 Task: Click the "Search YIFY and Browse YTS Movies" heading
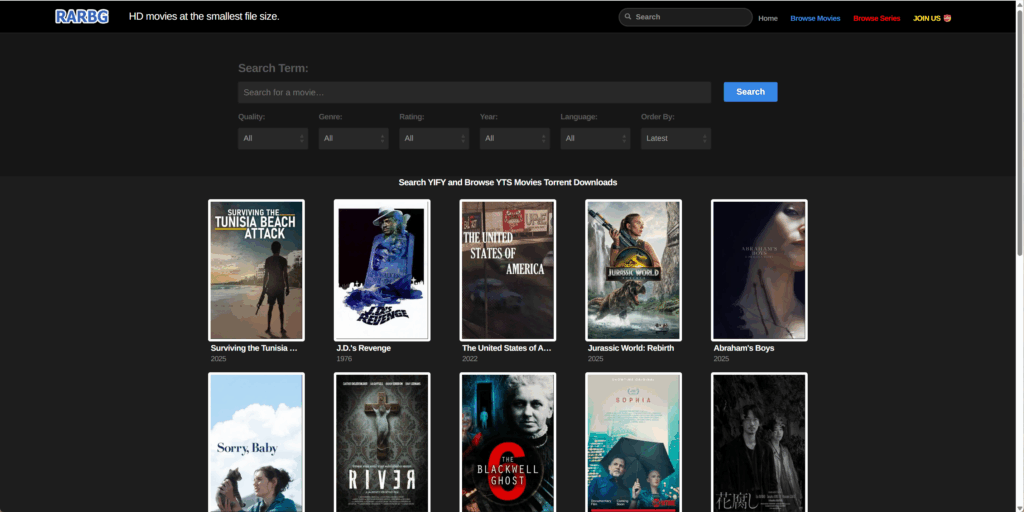[507, 182]
